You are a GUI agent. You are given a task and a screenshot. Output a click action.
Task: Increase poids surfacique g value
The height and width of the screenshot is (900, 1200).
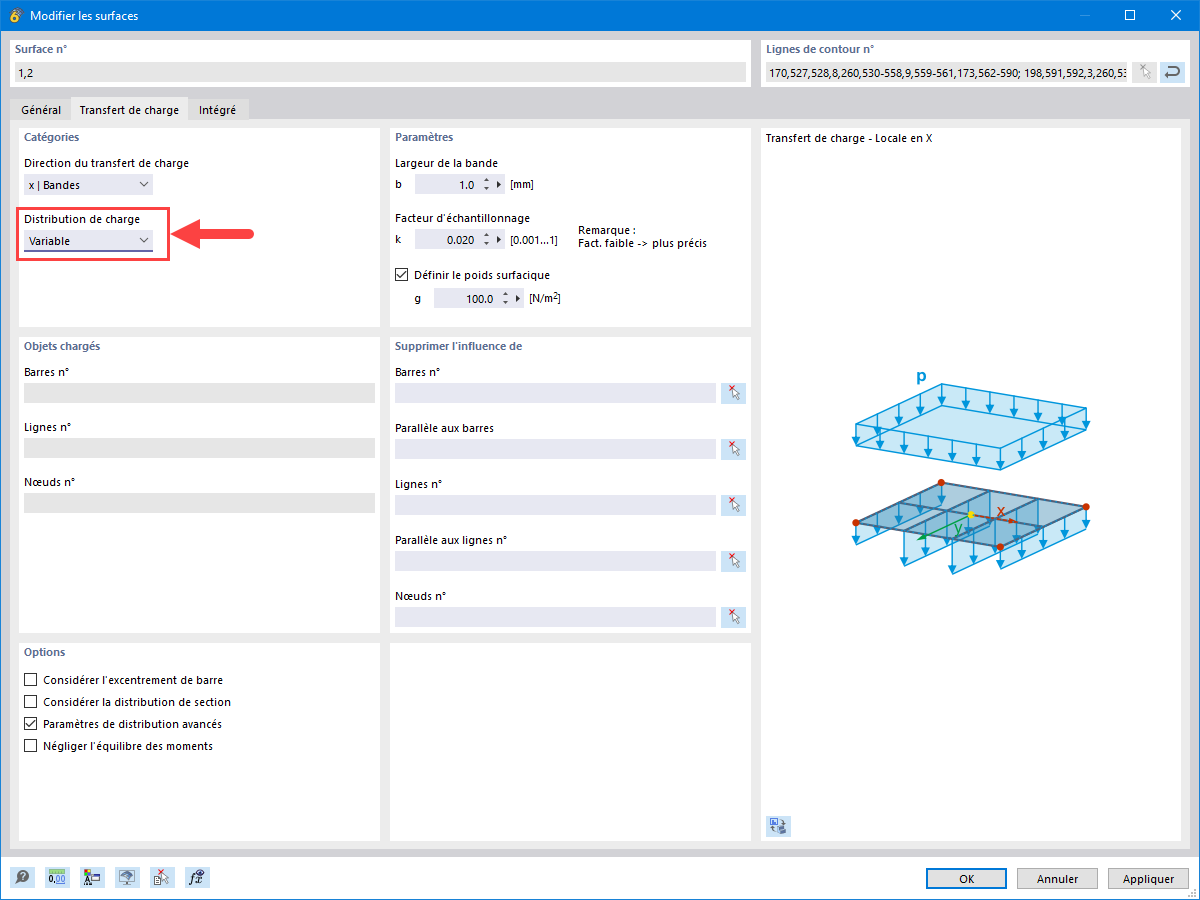[505, 294]
